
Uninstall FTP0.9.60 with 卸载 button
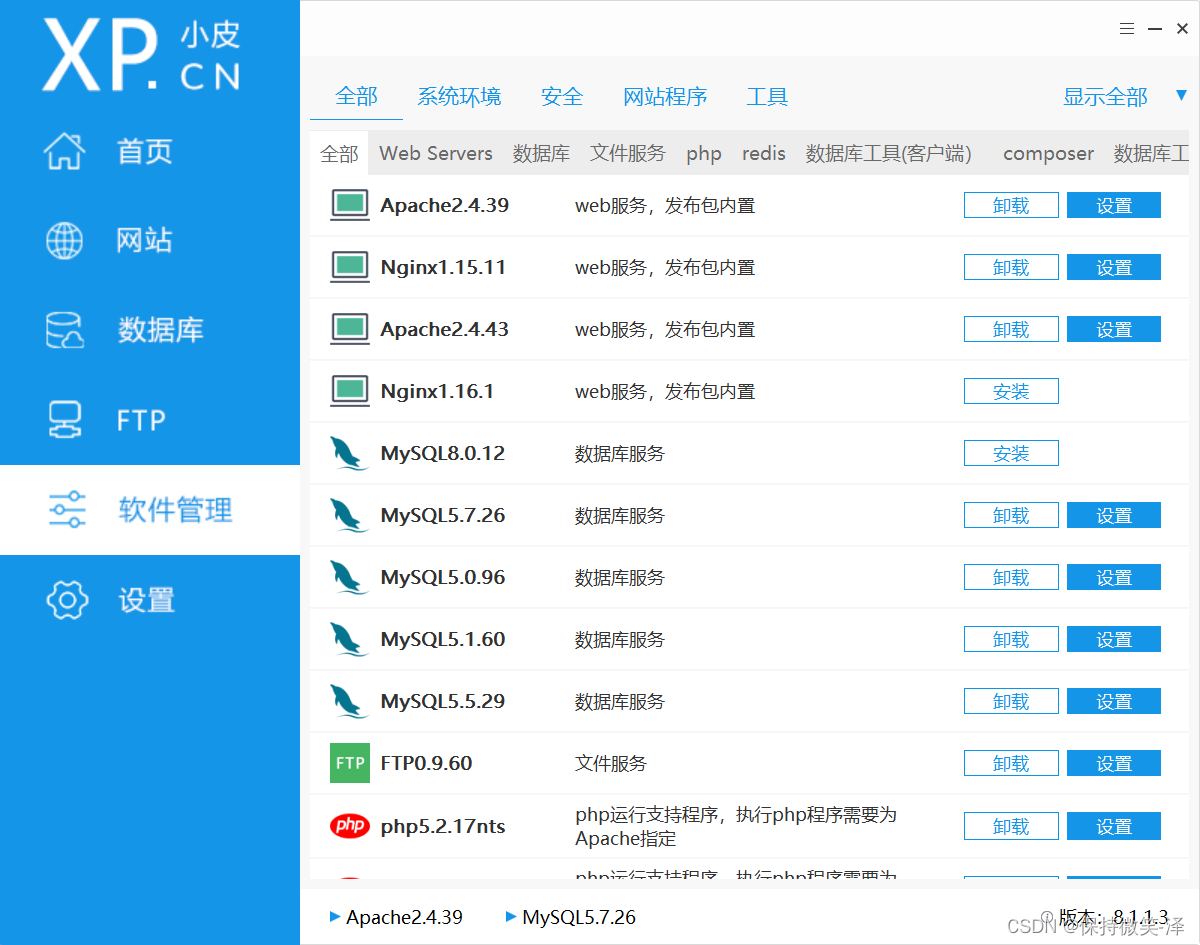1011,763
